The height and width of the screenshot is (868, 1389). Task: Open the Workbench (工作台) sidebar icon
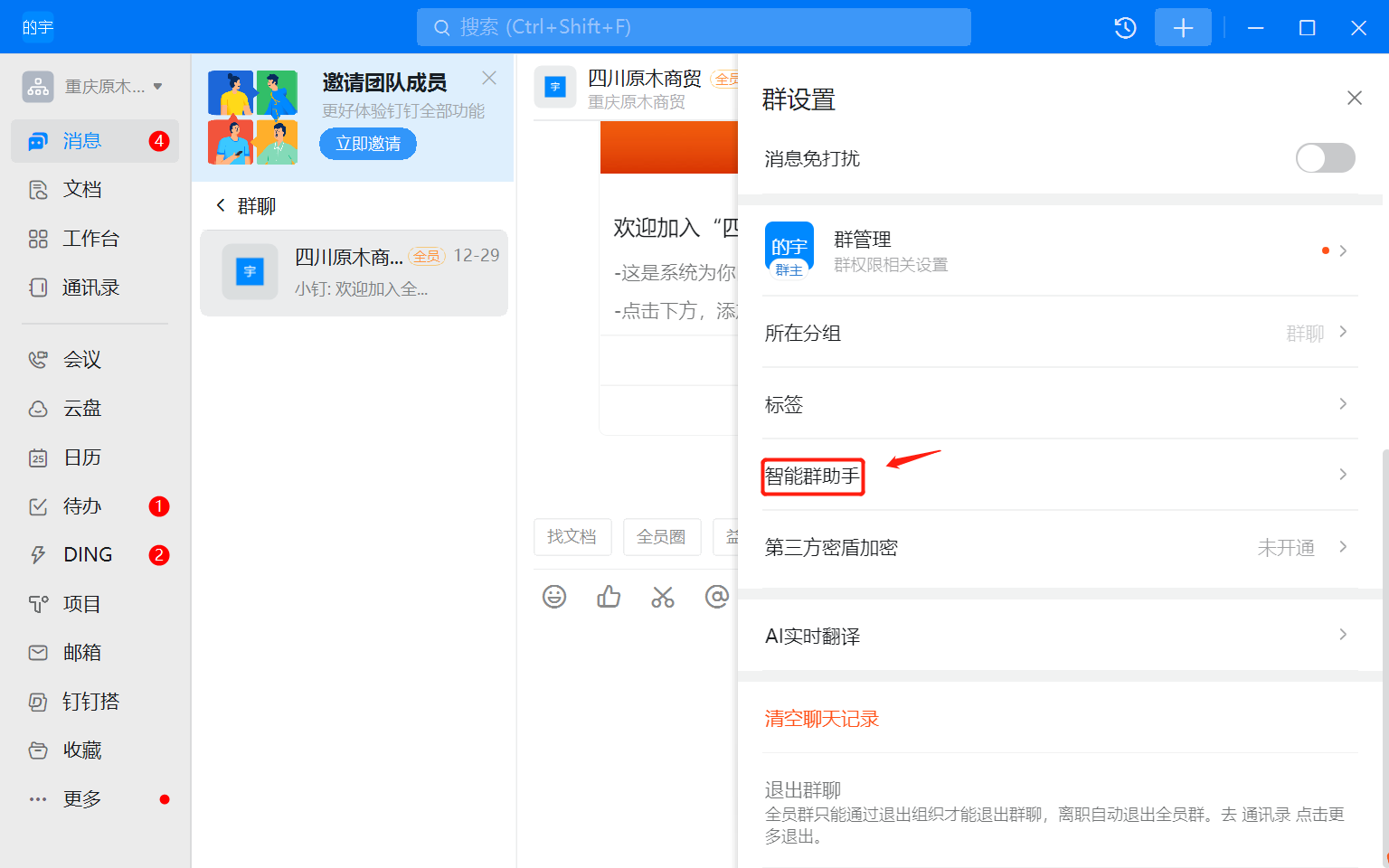pyautogui.click(x=38, y=239)
